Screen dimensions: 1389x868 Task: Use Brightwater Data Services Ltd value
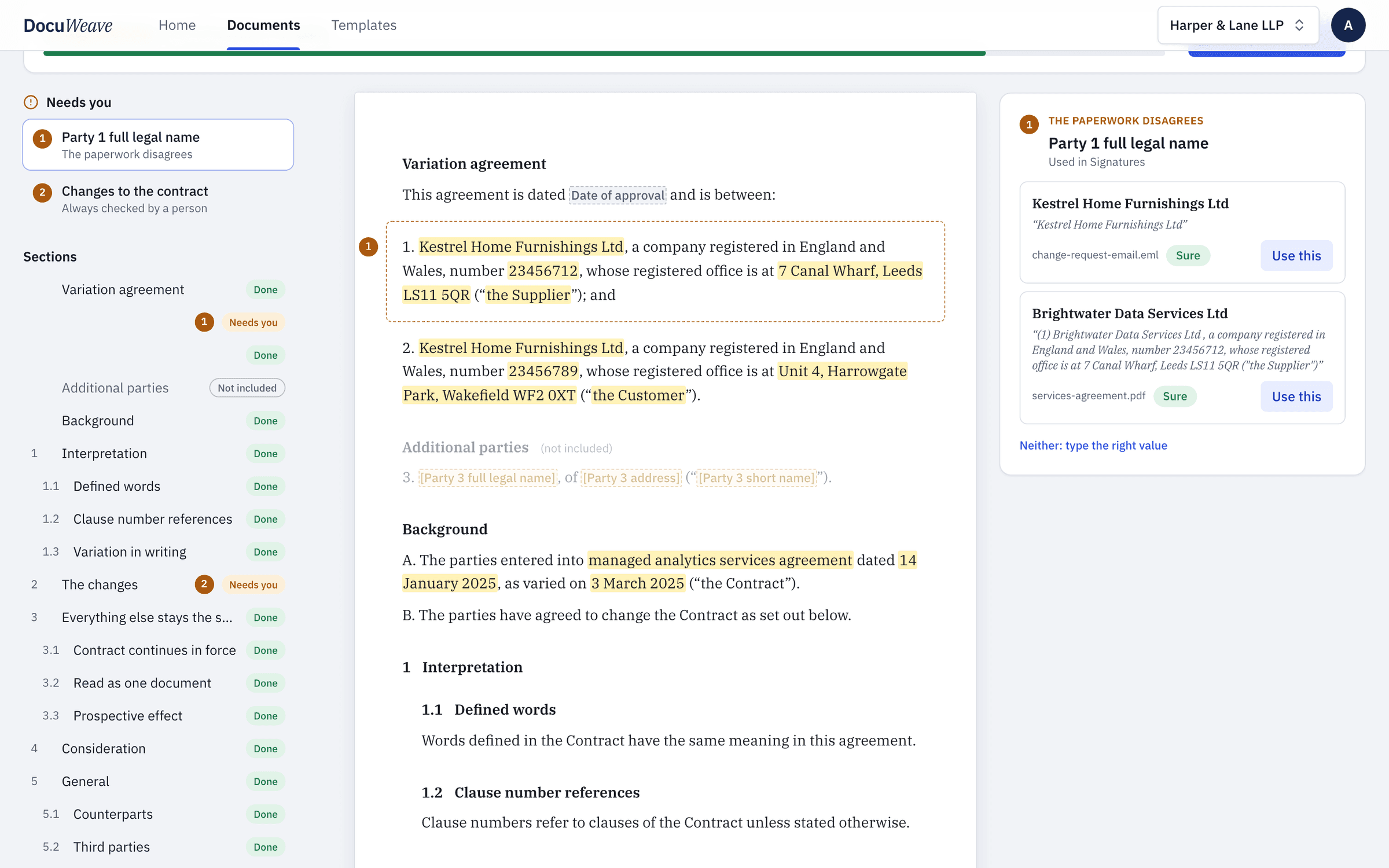[1296, 396]
